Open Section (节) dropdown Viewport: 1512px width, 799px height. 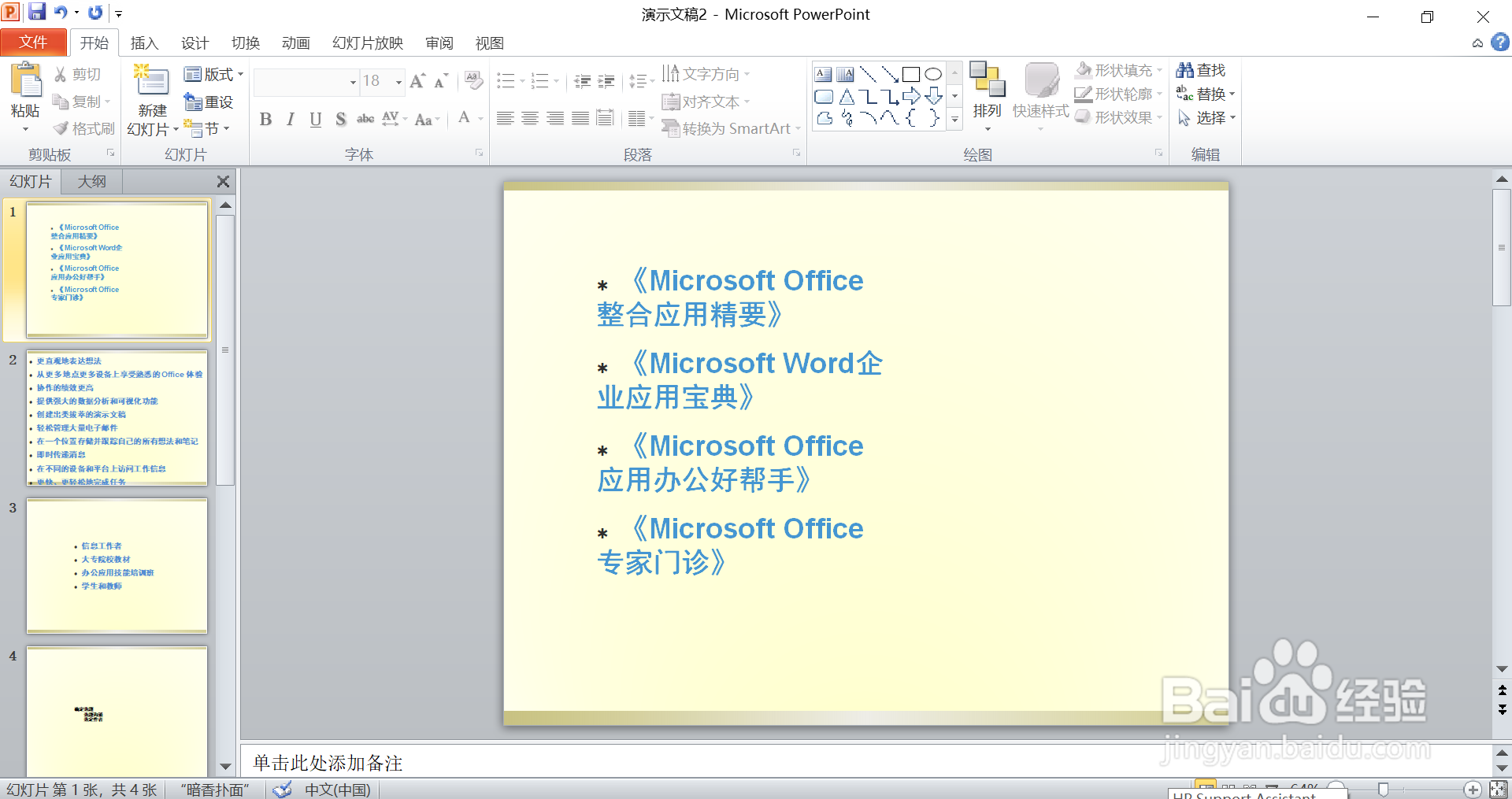tap(206, 128)
